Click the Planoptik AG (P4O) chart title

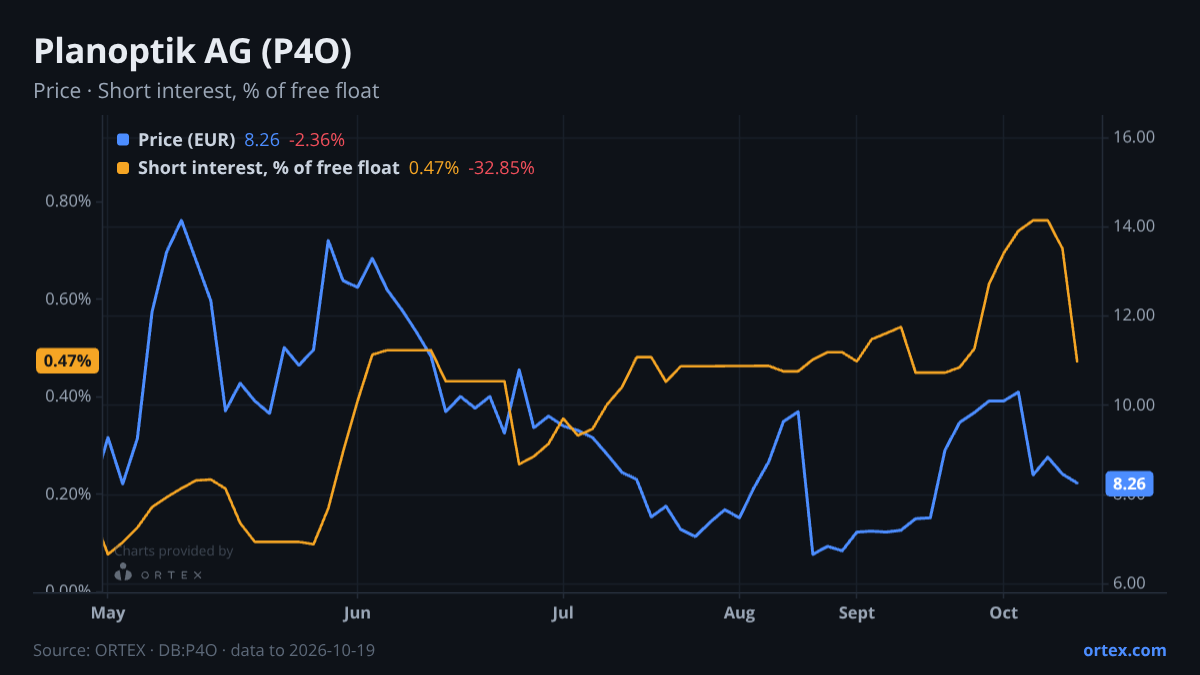[x=192, y=52]
